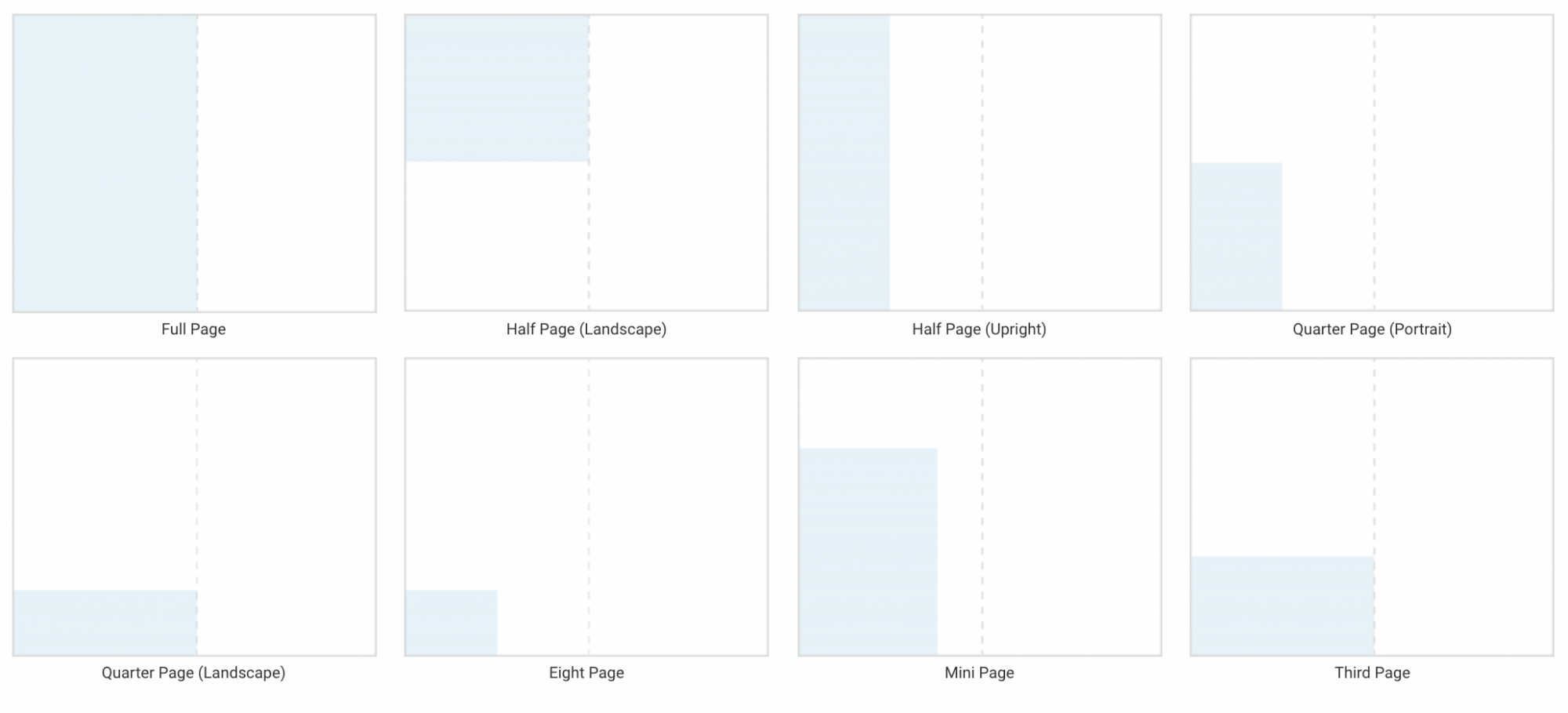Pick the Mini Page layout preview
This screenshot has height=713, width=1568.
coord(980,507)
